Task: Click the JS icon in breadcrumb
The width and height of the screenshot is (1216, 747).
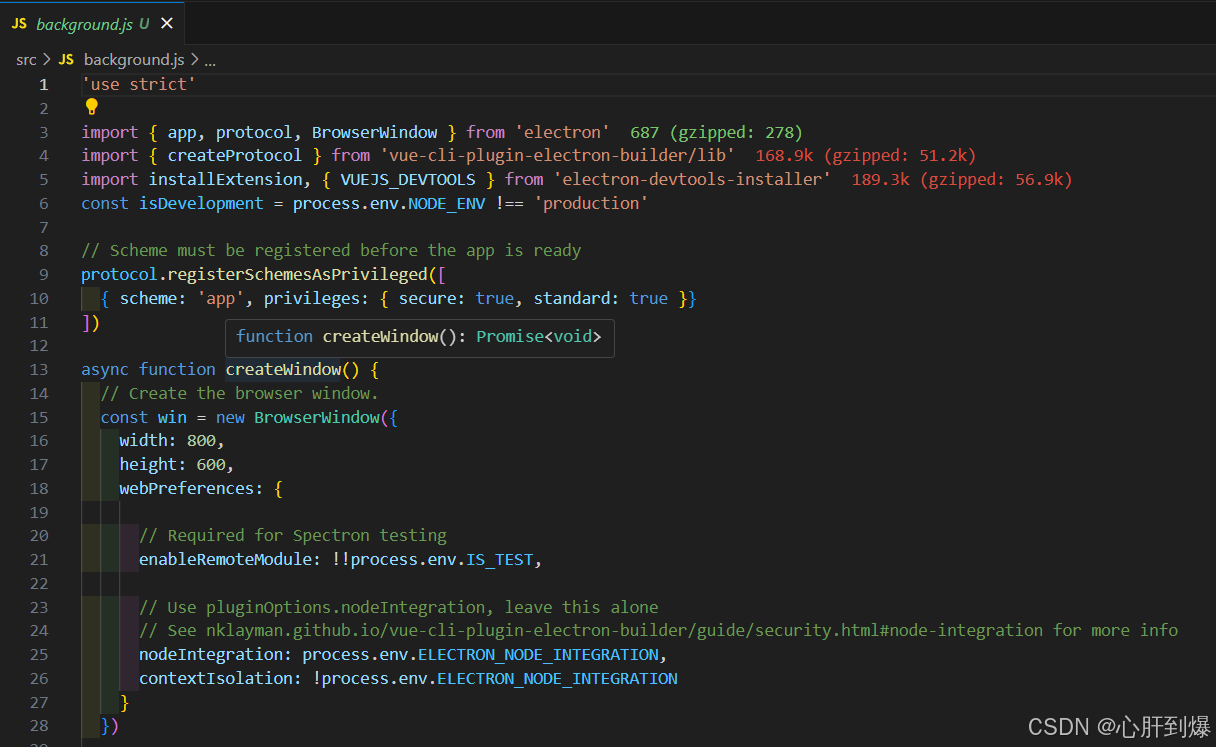Action: [x=66, y=60]
